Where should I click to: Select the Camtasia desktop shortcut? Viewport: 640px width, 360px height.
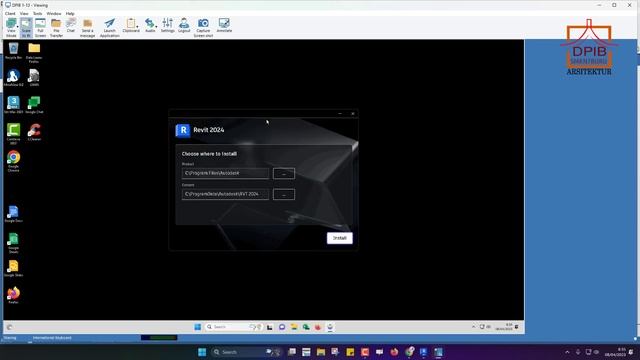[x=13, y=134]
